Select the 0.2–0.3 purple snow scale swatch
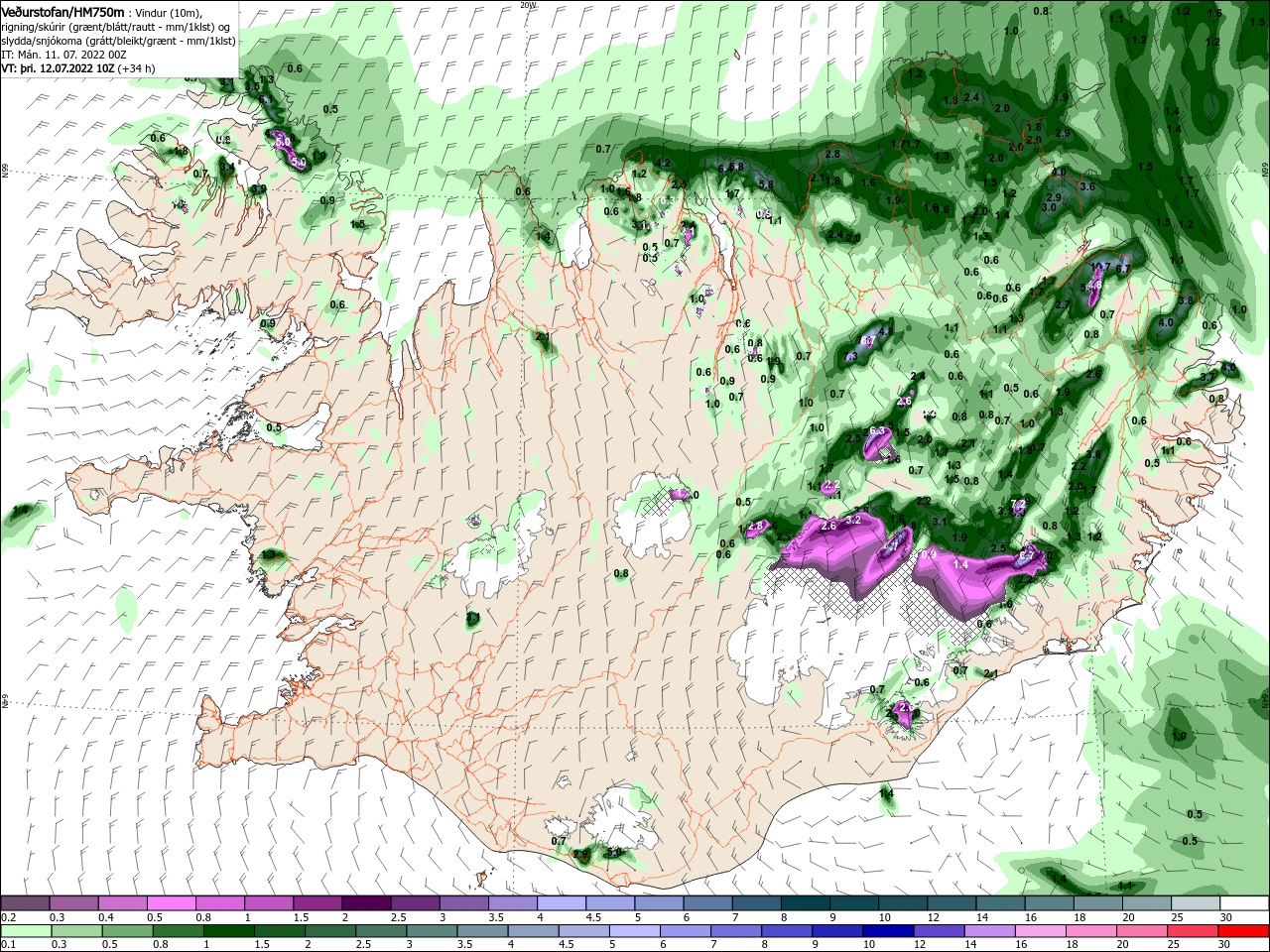The height and width of the screenshot is (952, 1270). pos(25,903)
